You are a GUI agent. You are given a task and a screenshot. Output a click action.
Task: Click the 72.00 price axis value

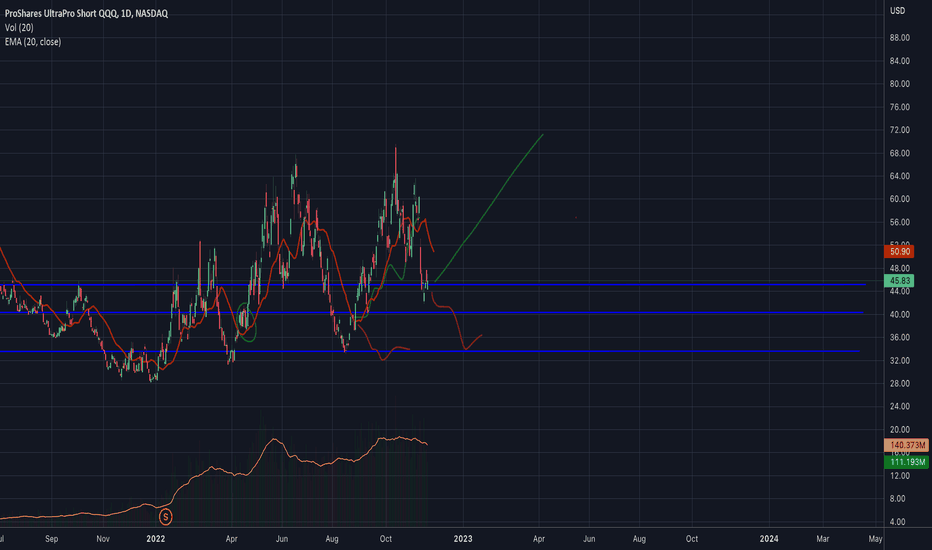pyautogui.click(x=899, y=130)
